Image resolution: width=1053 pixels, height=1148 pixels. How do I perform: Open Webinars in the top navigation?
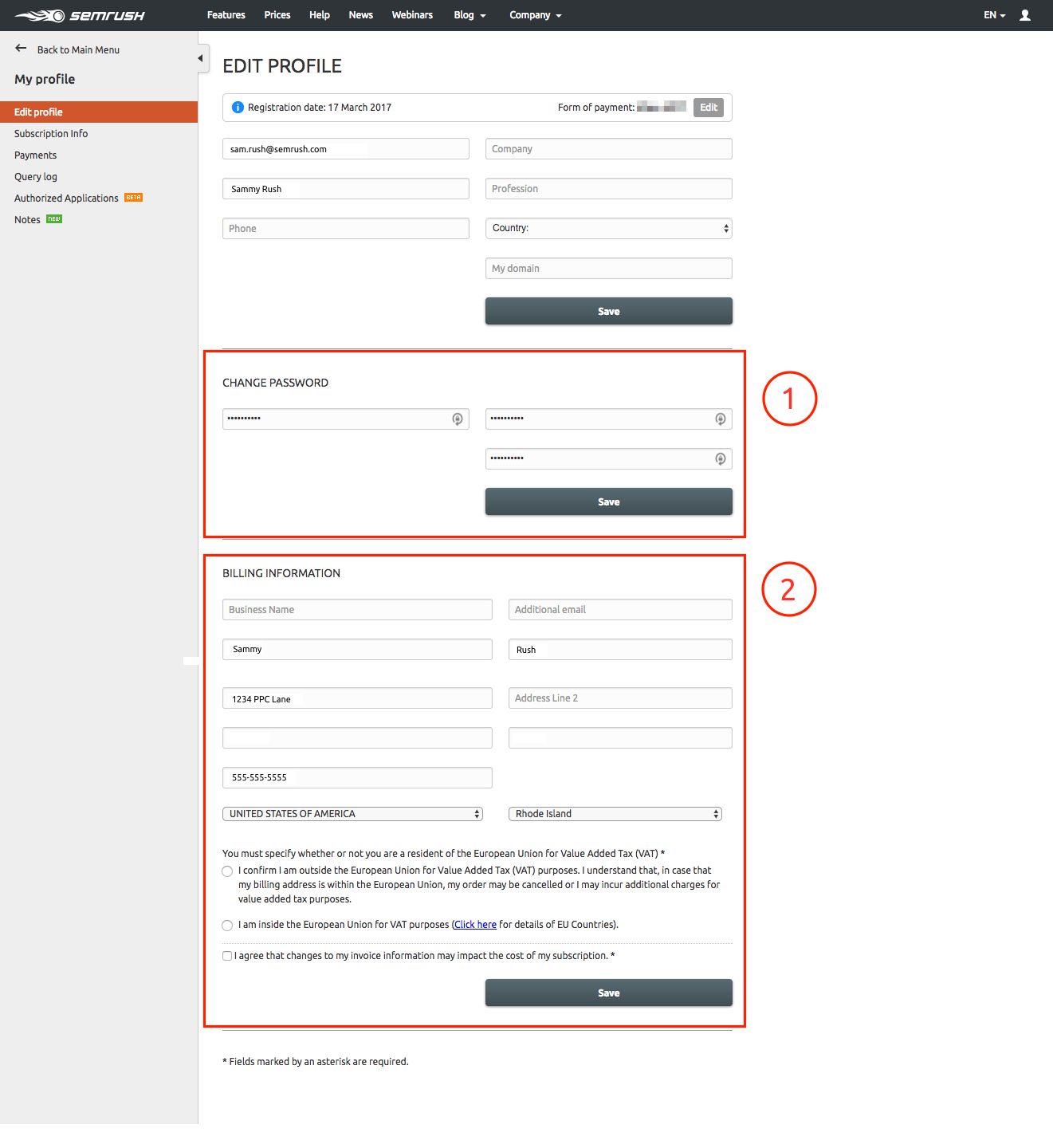click(x=412, y=15)
